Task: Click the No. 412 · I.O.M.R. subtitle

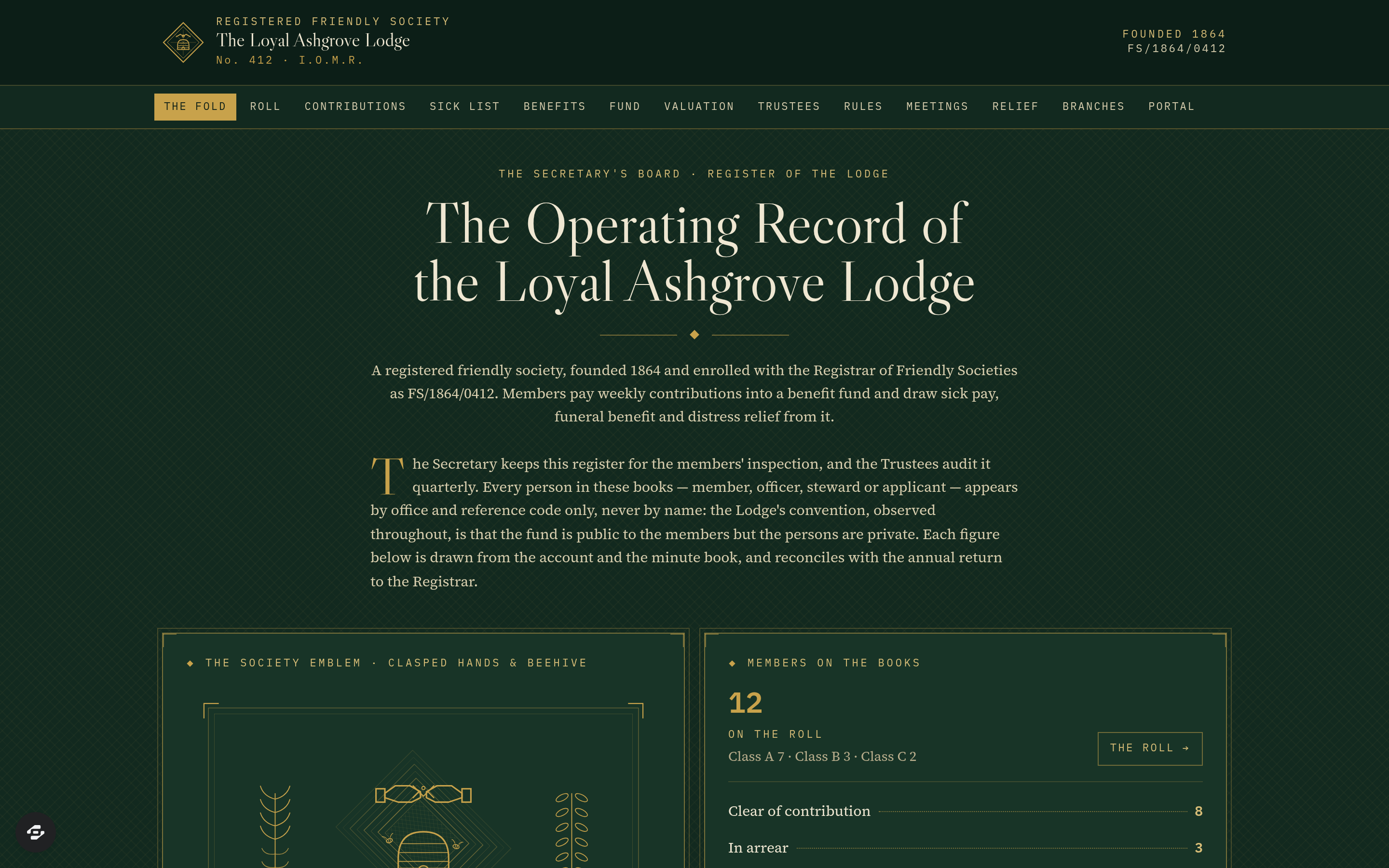Action: [289, 60]
